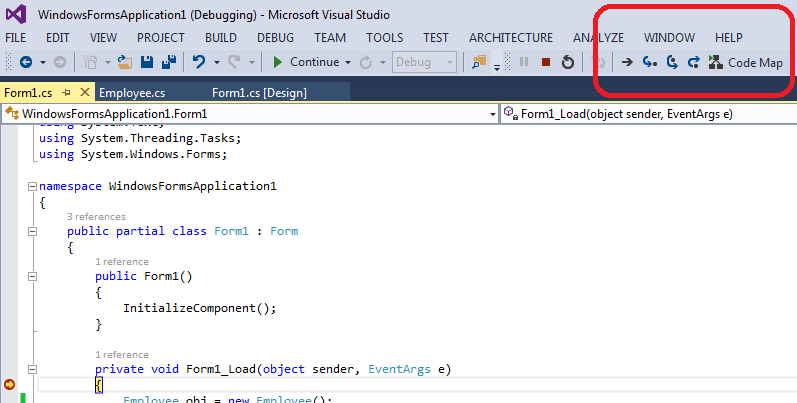Close the Form1.cs tab
The height and width of the screenshot is (403, 797).
point(85,92)
